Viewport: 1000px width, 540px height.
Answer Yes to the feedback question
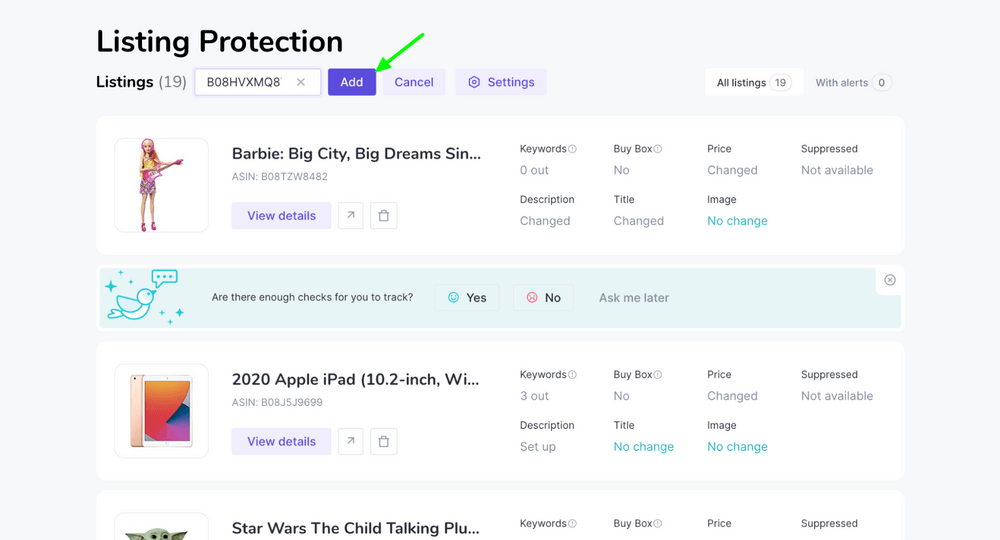[x=467, y=298]
